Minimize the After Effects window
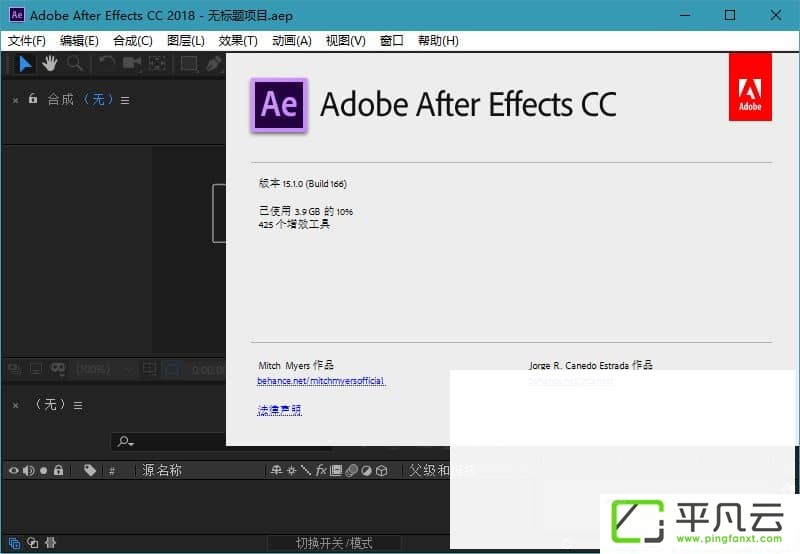This screenshot has width=800, height=554. click(685, 15)
